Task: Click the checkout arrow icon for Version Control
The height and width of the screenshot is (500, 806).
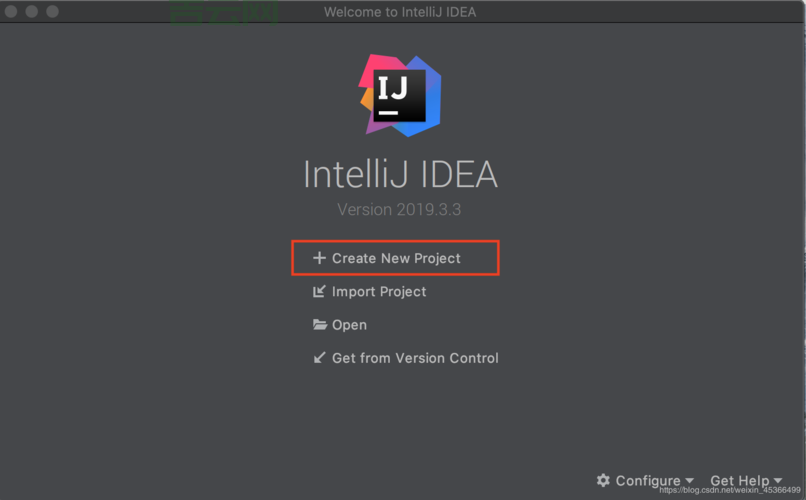Action: (319, 358)
